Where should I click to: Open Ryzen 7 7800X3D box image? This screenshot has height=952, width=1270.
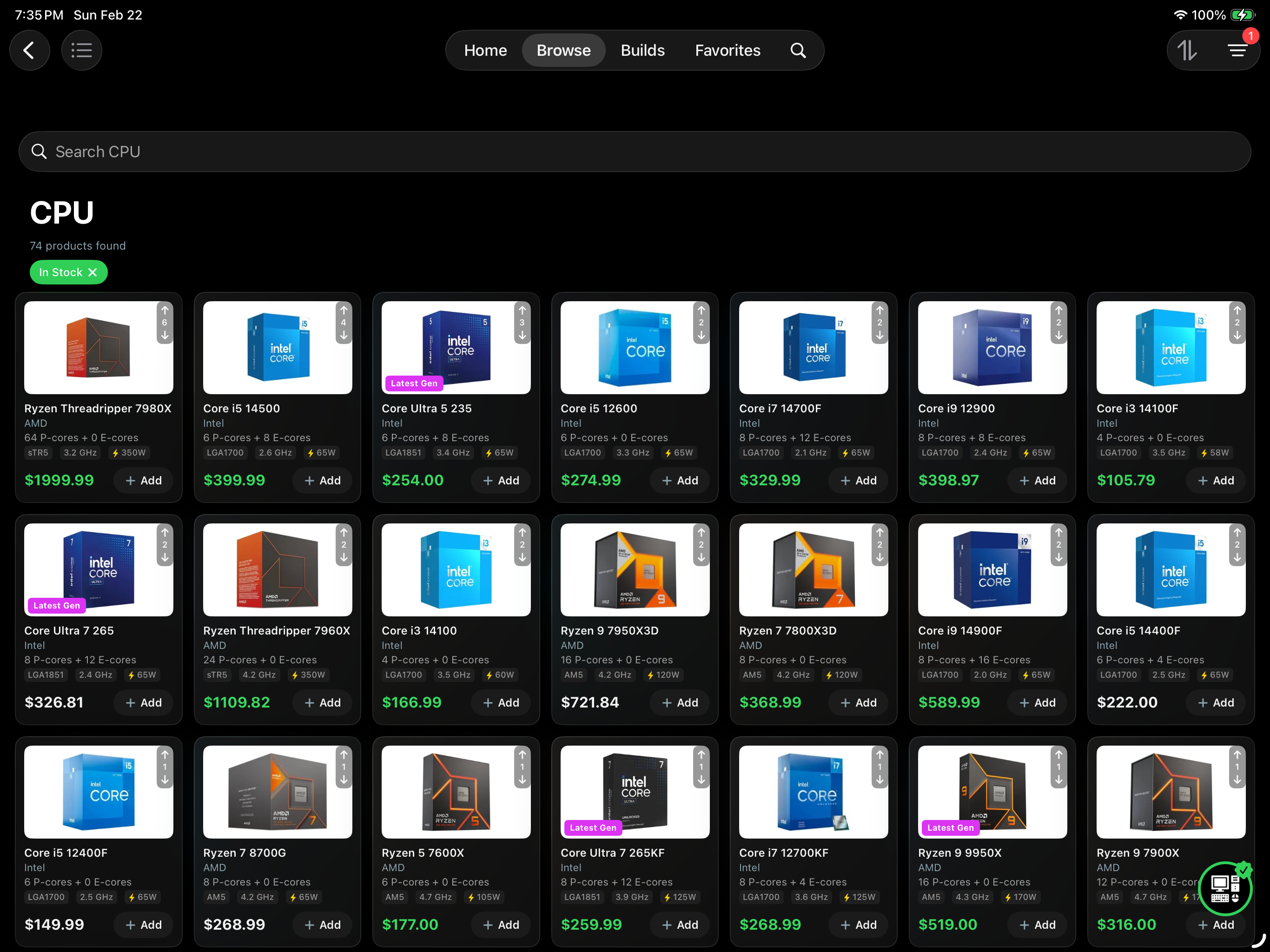[813, 569]
